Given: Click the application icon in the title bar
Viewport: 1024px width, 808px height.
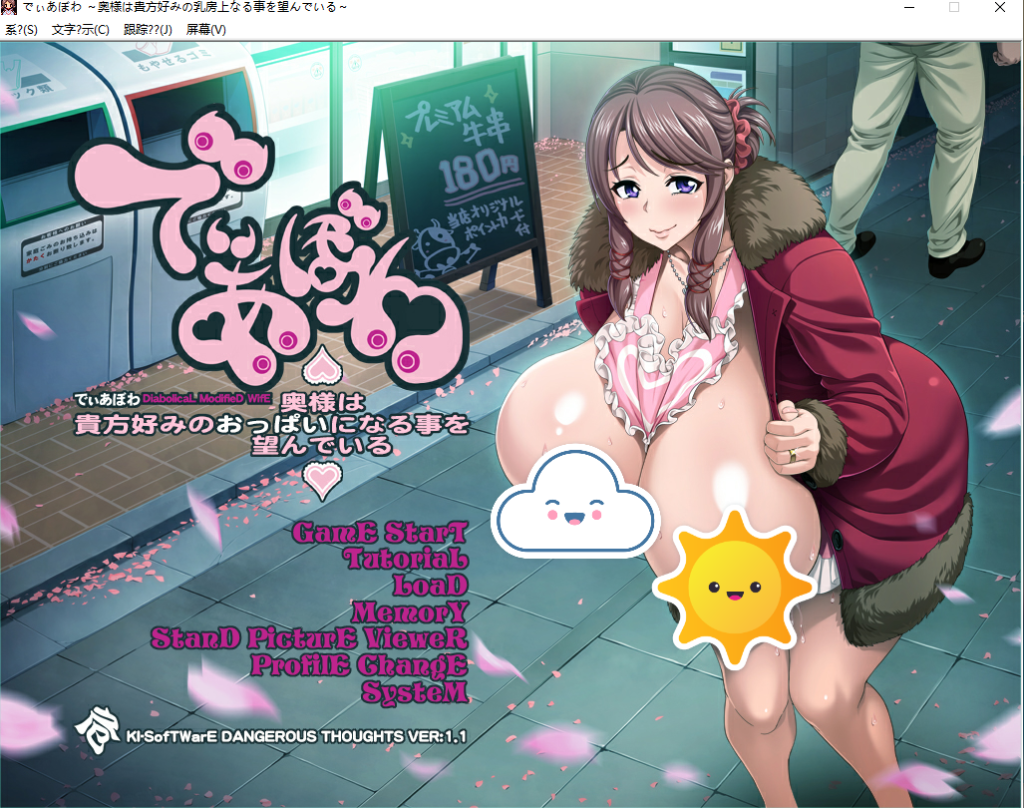Looking at the screenshot, I should (x=10, y=8).
